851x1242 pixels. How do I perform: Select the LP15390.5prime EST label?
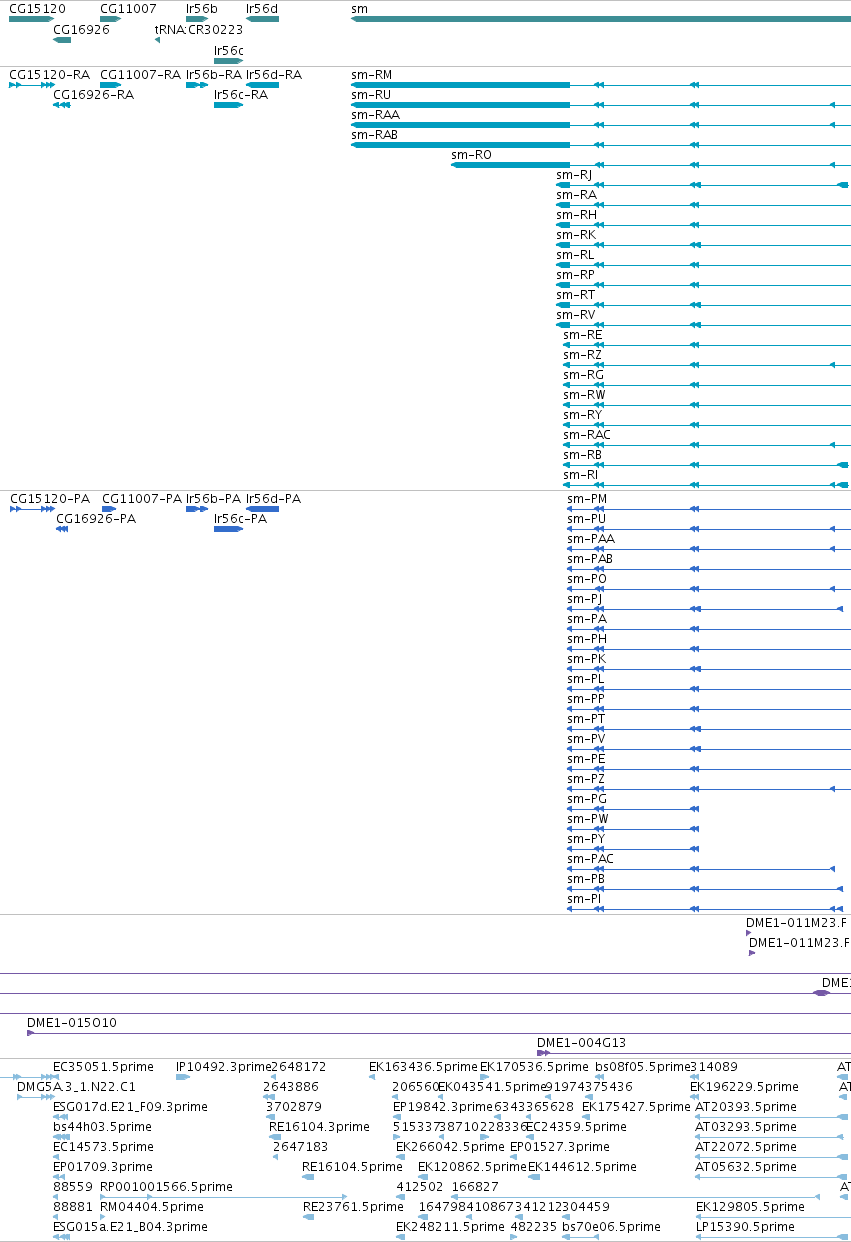coord(746,1227)
